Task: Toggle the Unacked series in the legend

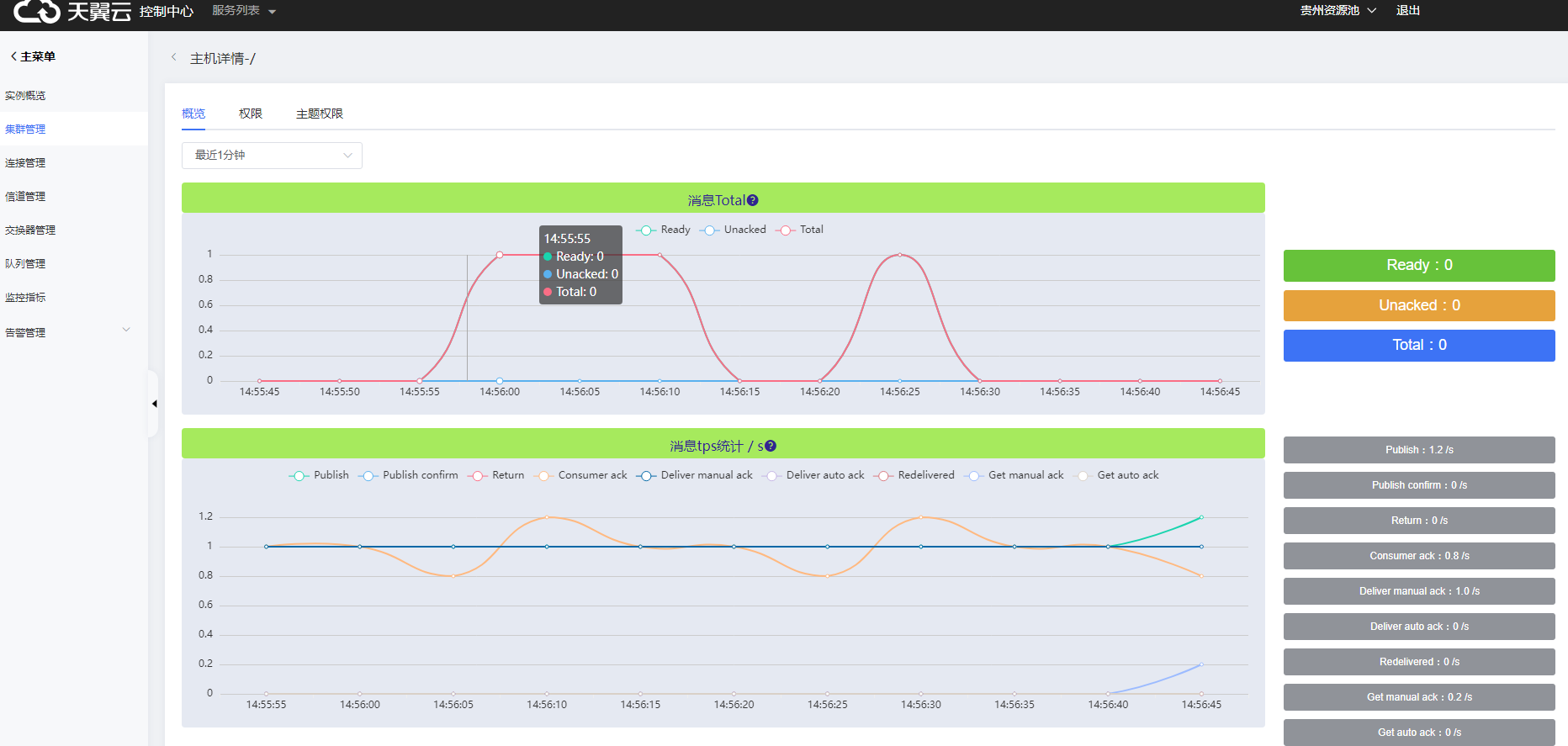Action: [733, 230]
